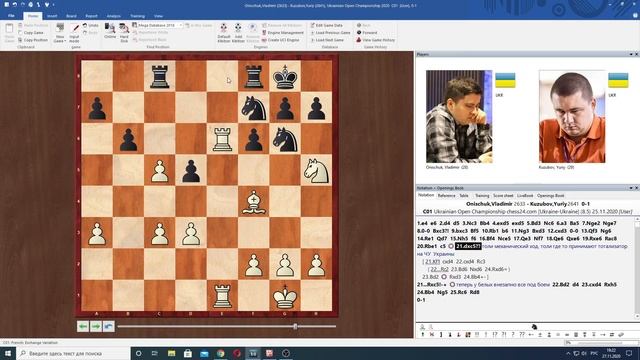Toggle Input mode in the ribbon

coord(74,33)
